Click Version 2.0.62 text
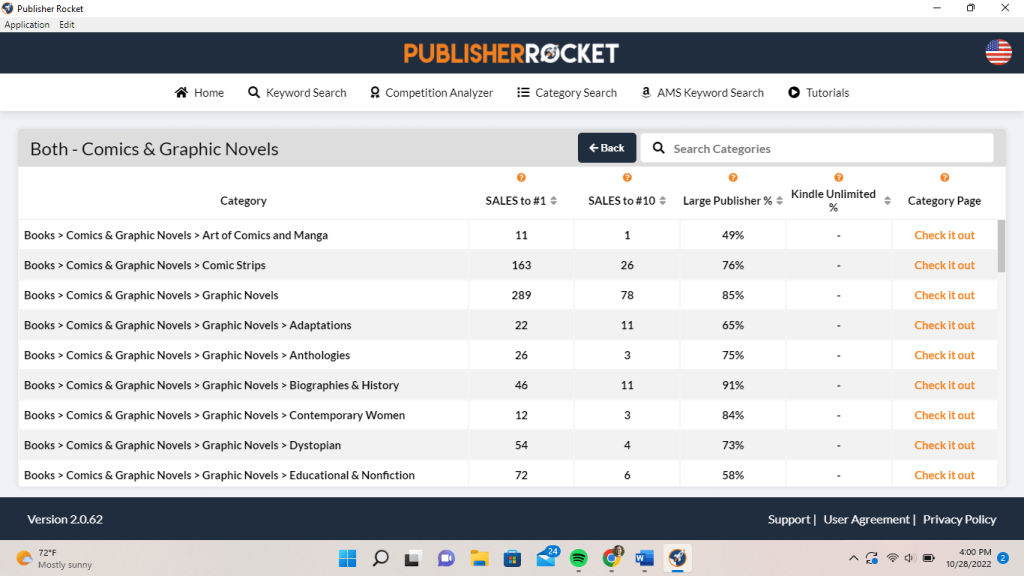Image resolution: width=1024 pixels, height=576 pixels. [x=65, y=519]
